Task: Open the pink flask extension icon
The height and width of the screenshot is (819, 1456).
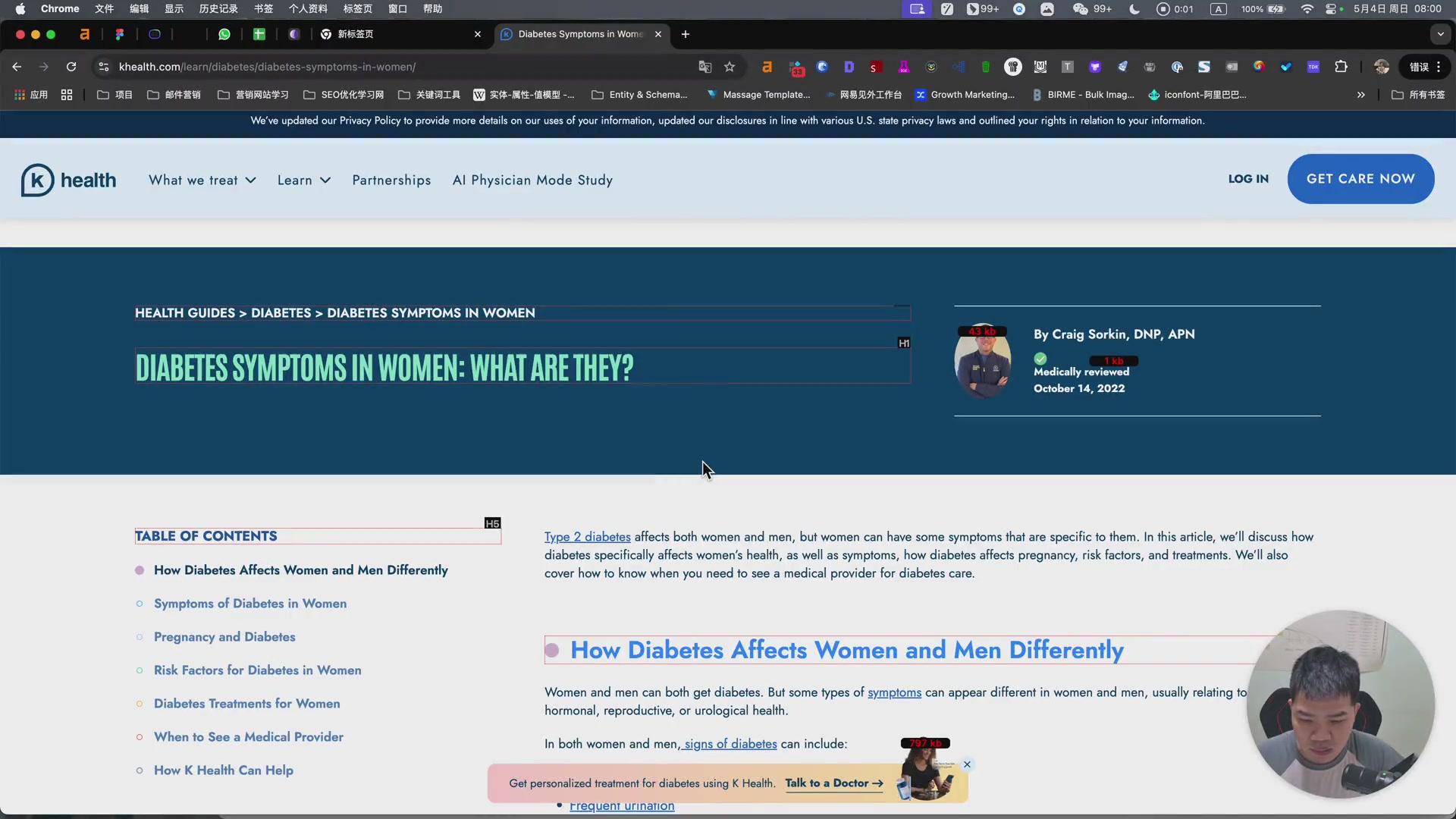Action: (x=903, y=67)
